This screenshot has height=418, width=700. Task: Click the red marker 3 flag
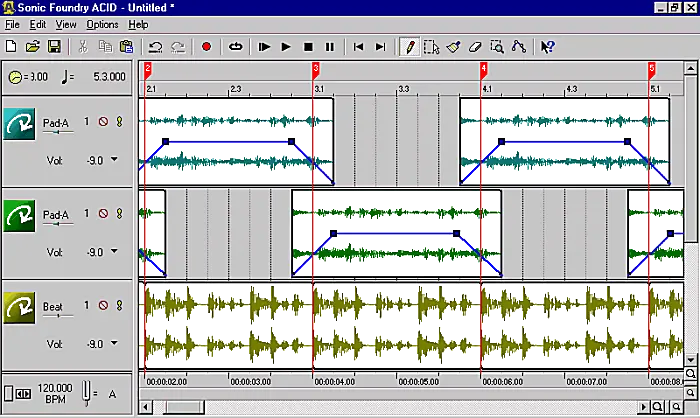click(316, 69)
